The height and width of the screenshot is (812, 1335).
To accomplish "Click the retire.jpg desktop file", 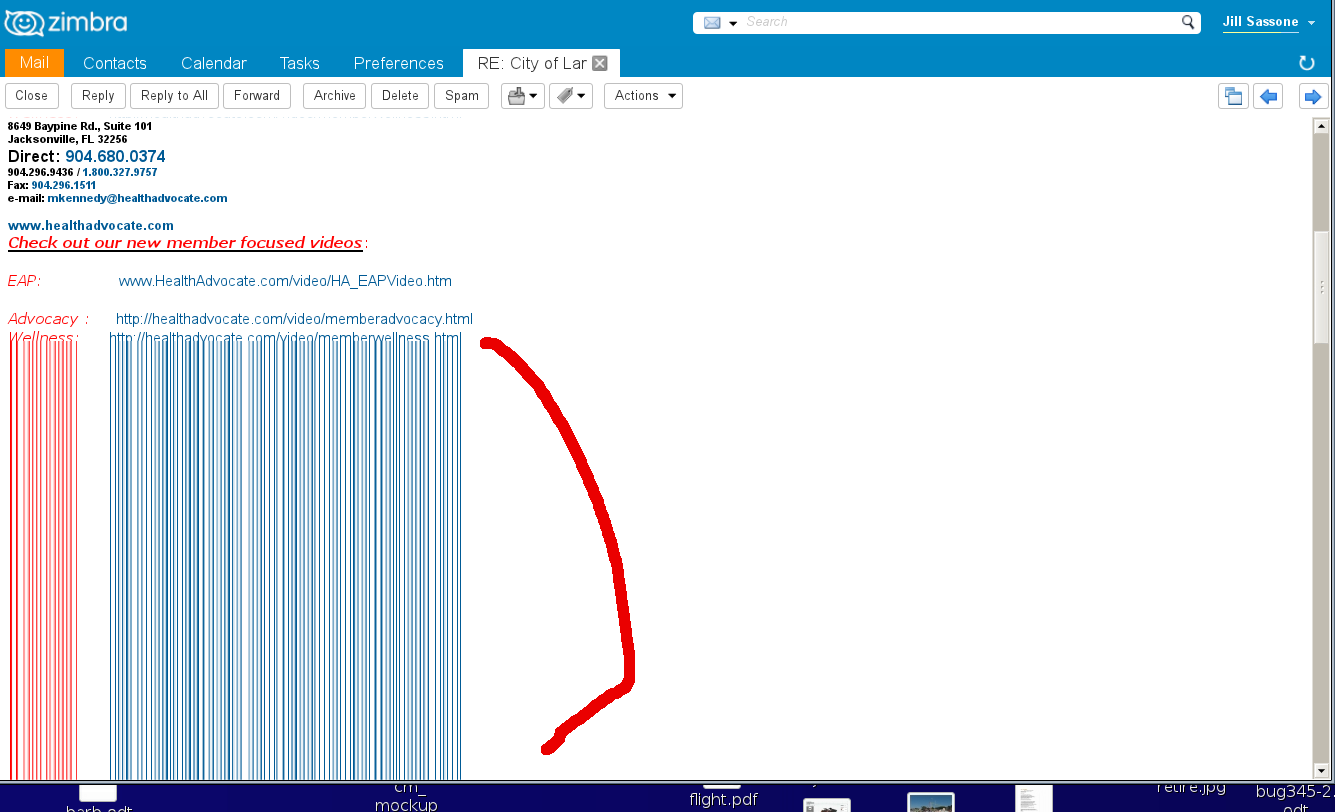I will (1191, 788).
